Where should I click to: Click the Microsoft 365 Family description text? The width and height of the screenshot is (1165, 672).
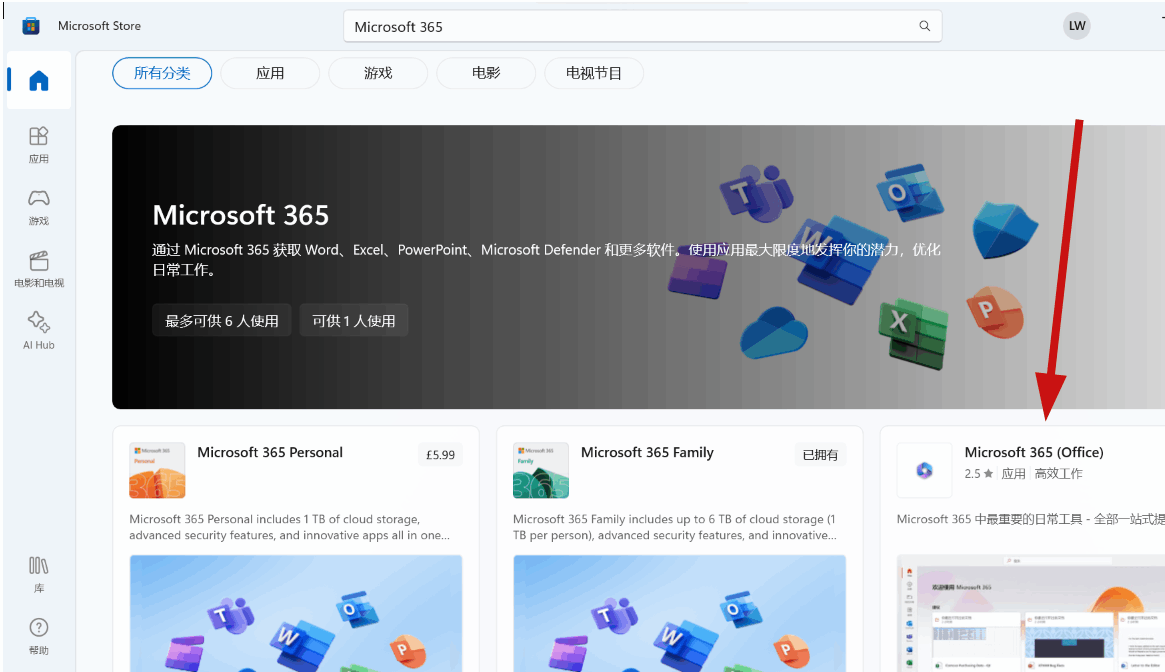pos(675,527)
